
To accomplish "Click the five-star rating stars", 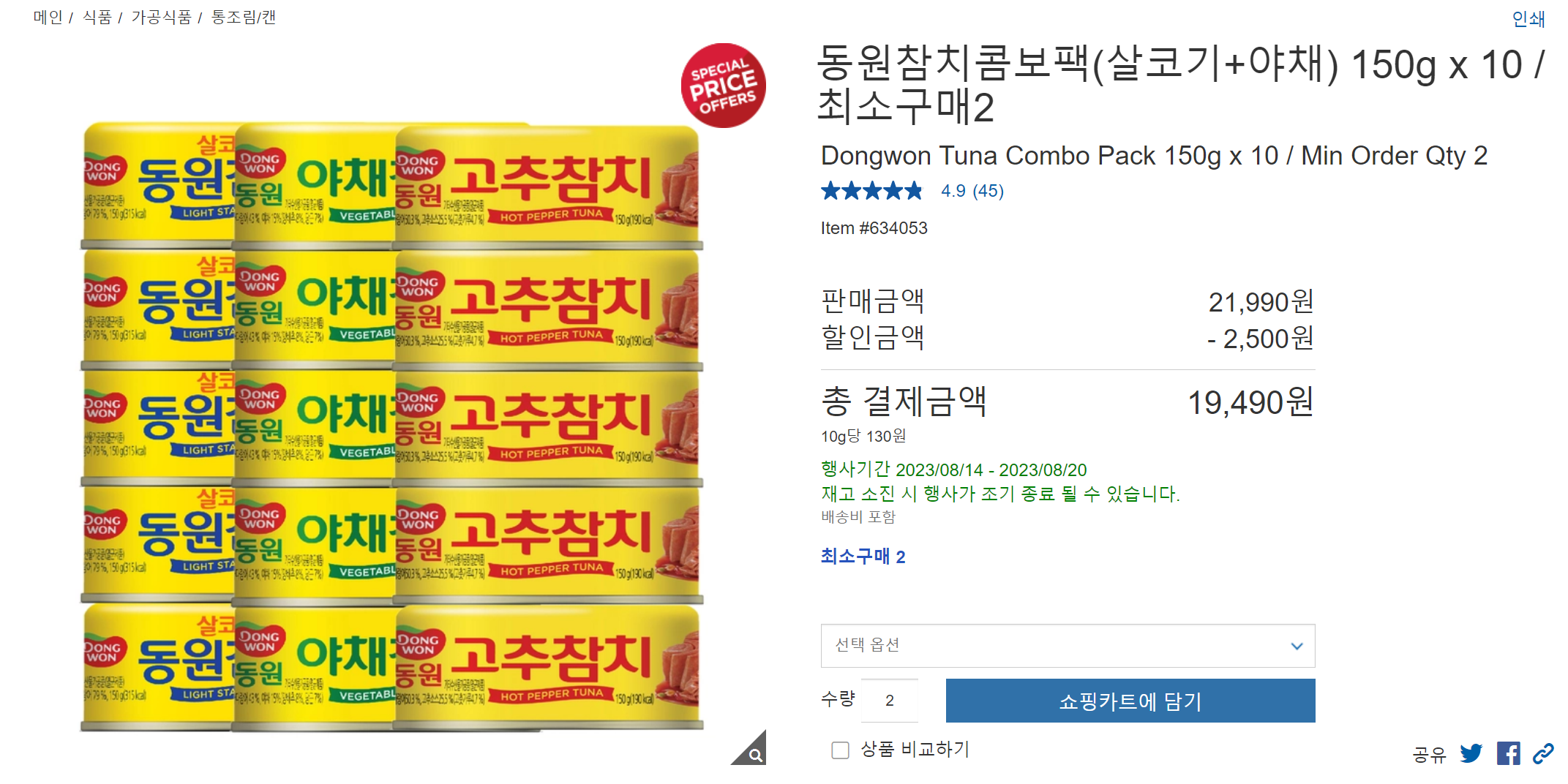I will [871, 190].
